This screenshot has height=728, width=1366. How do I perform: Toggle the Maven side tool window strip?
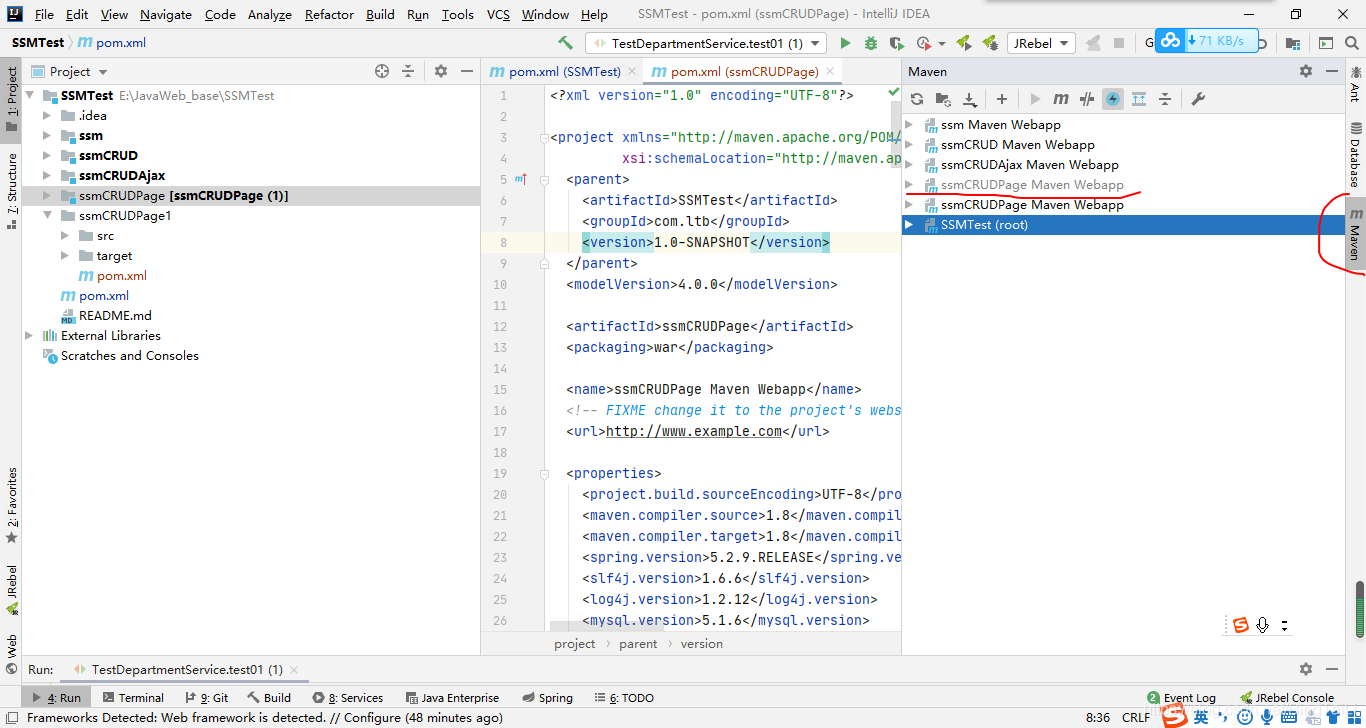(1355, 234)
